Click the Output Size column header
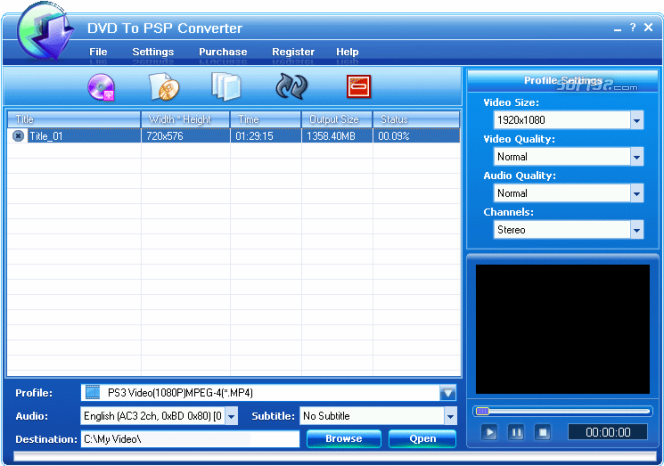Viewport: 664px width, 466px height. click(337, 119)
